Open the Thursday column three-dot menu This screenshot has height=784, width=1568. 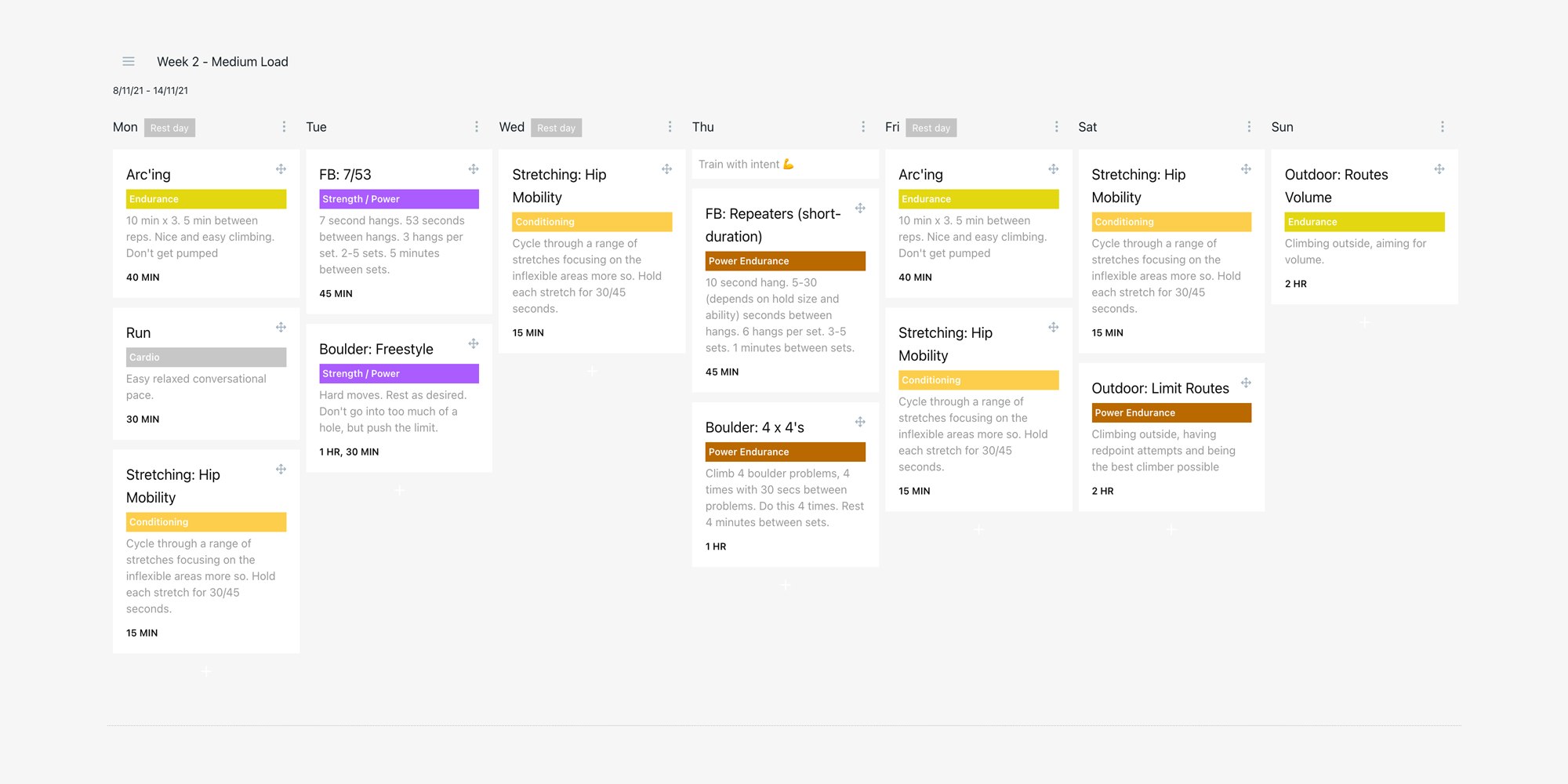pyautogui.click(x=863, y=127)
